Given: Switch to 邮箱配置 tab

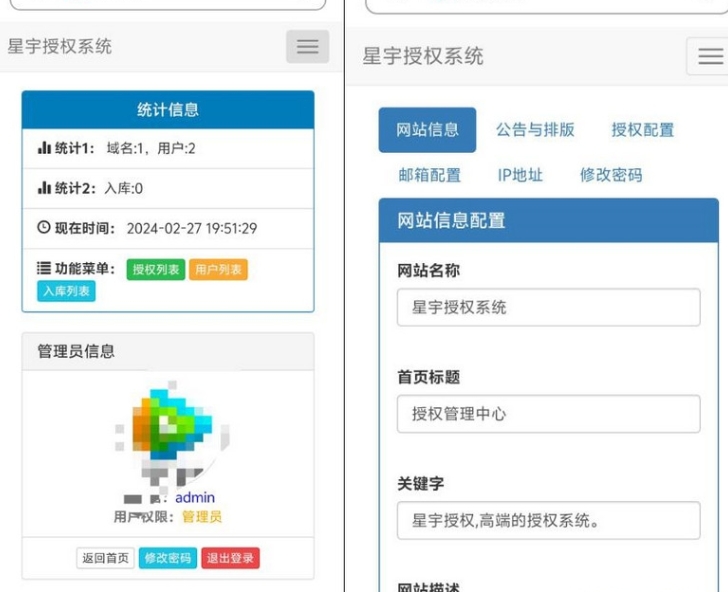Looking at the screenshot, I should pos(429,175).
